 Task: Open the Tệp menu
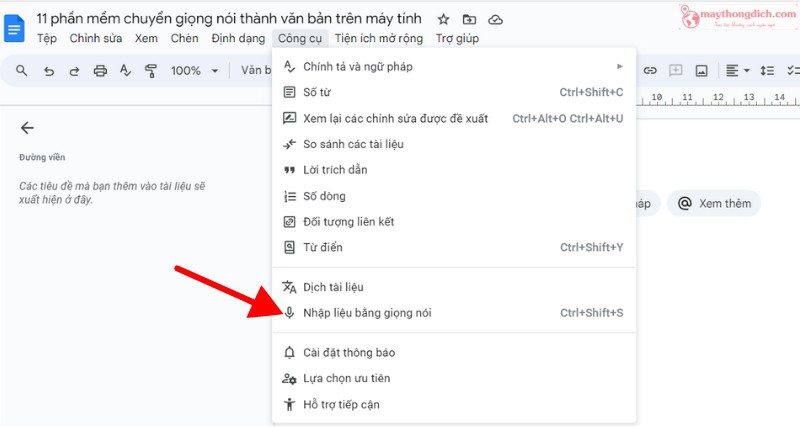pyautogui.click(x=46, y=38)
